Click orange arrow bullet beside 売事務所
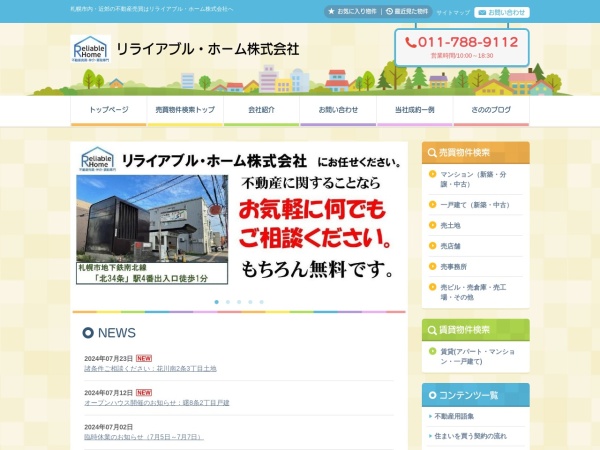The image size is (600, 450). click(x=432, y=266)
